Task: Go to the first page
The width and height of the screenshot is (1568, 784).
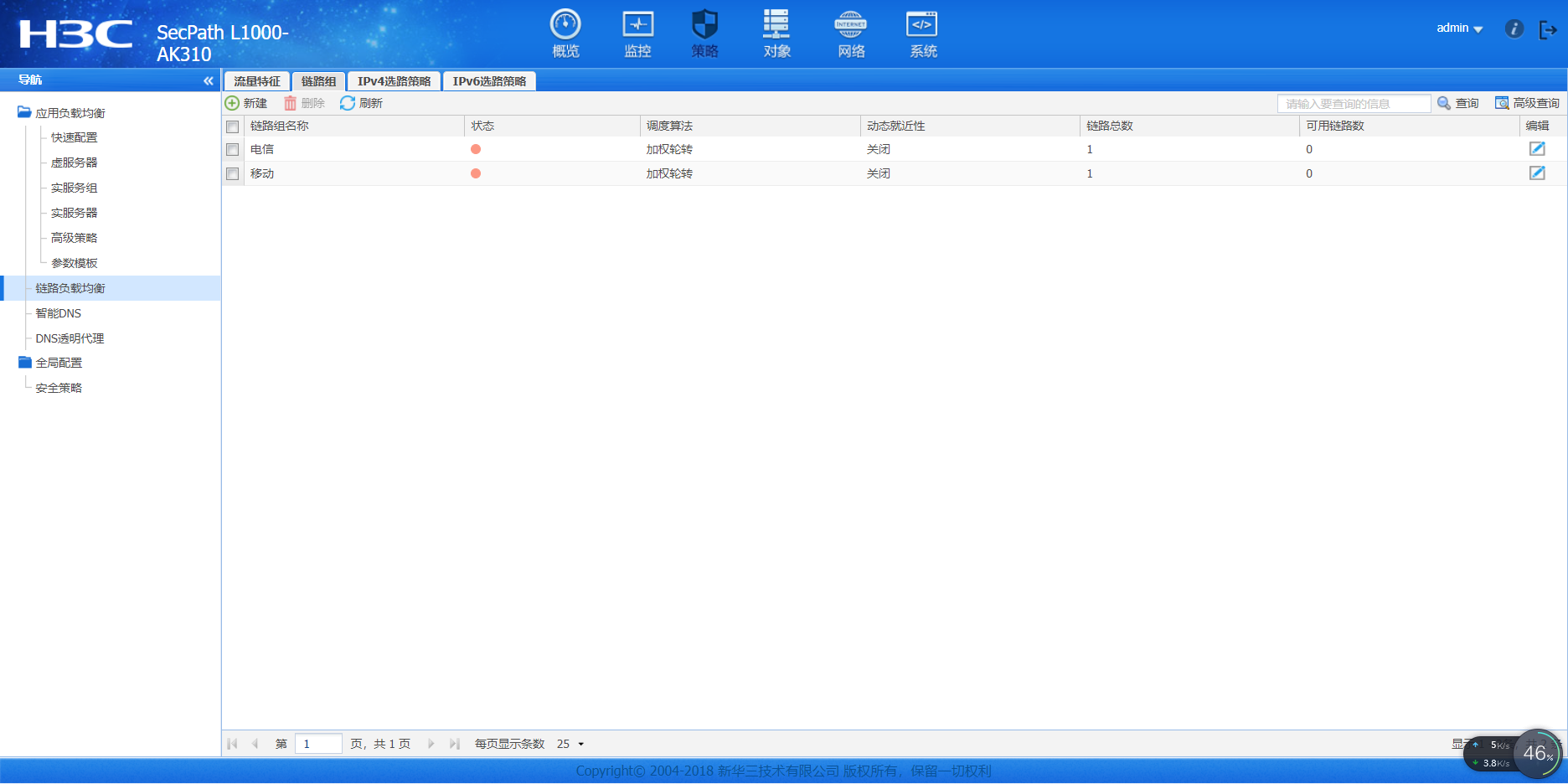Action: tap(232, 744)
